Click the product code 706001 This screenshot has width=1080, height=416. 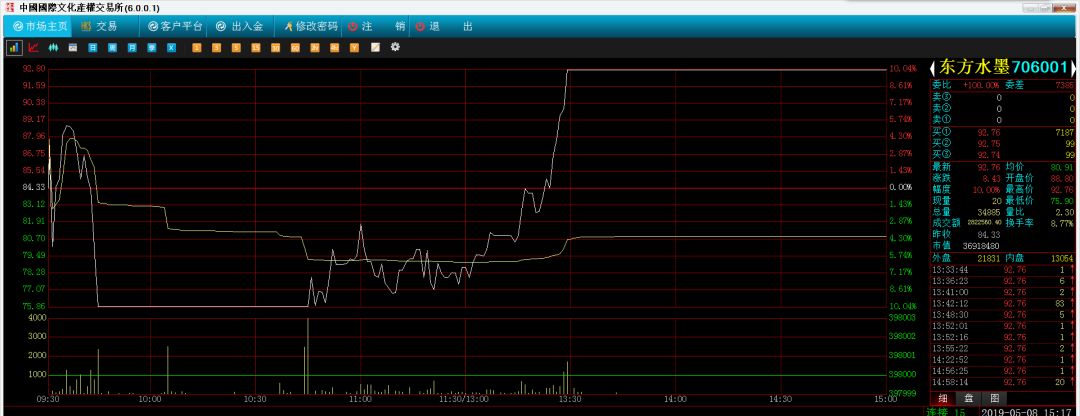(x=1040, y=67)
